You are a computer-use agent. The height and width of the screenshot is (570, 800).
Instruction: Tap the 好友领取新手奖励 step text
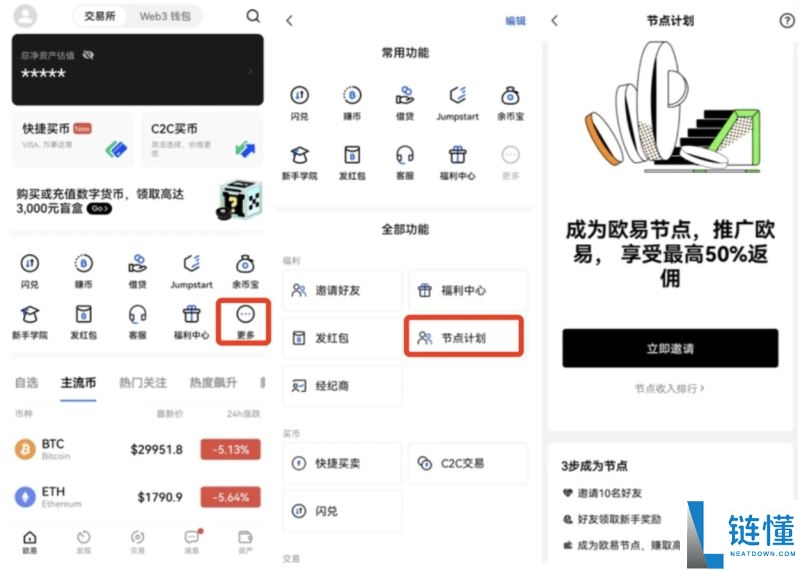coord(619,519)
